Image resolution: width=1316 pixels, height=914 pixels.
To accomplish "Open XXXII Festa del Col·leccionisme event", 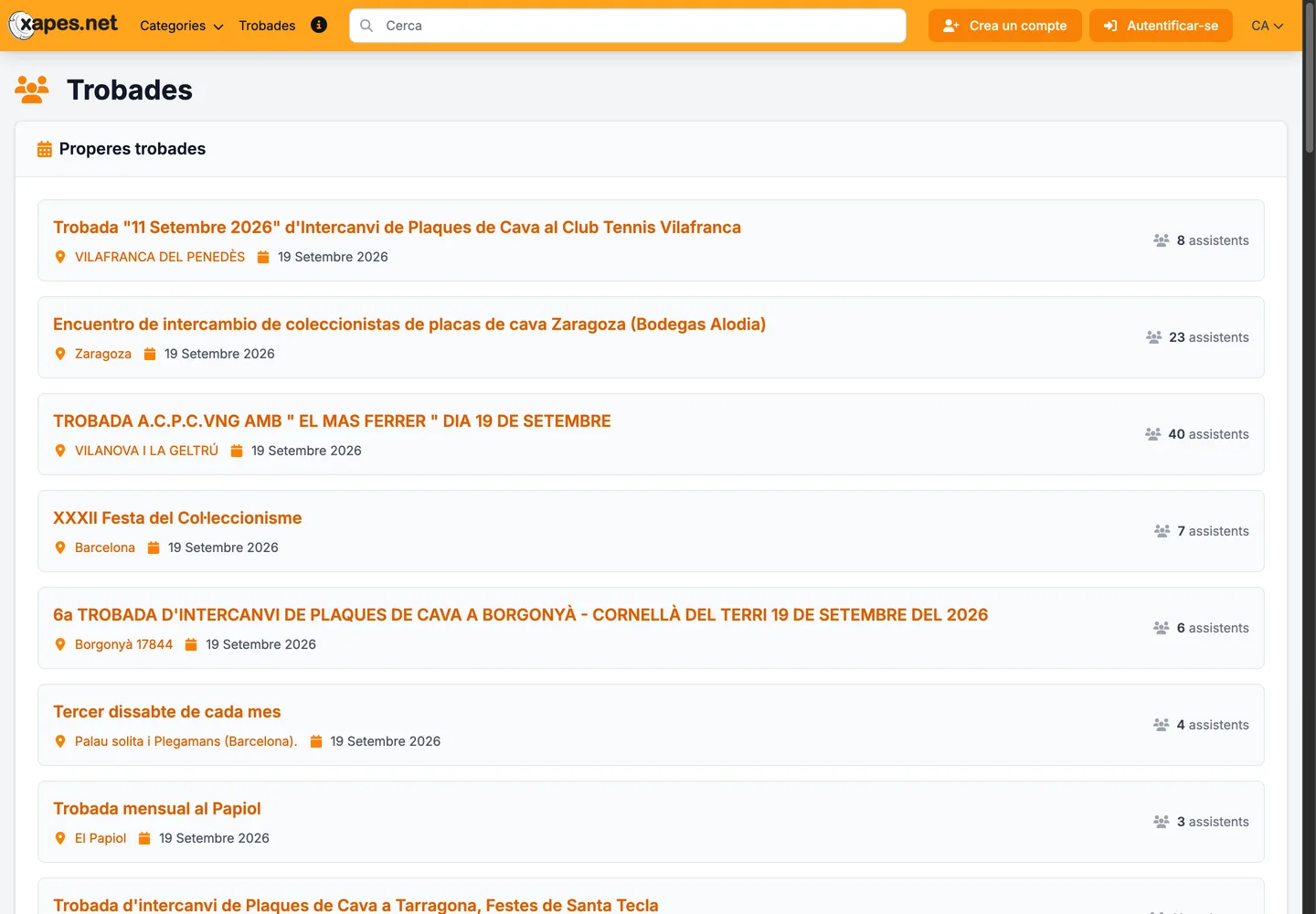I will pyautogui.click(x=177, y=518).
